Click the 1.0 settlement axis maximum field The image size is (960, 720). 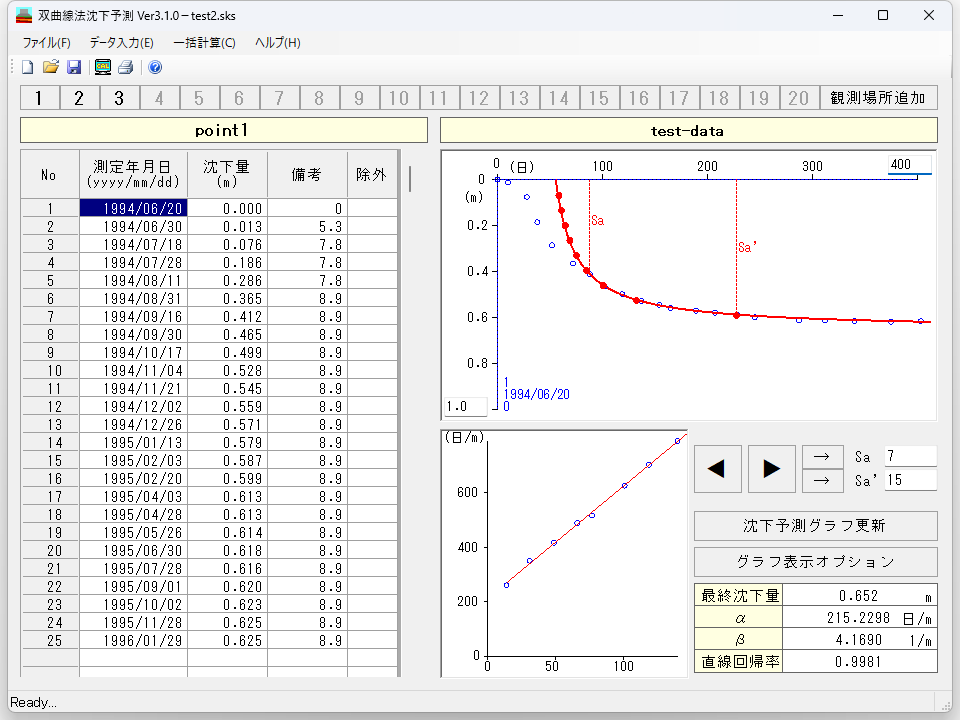tap(466, 407)
